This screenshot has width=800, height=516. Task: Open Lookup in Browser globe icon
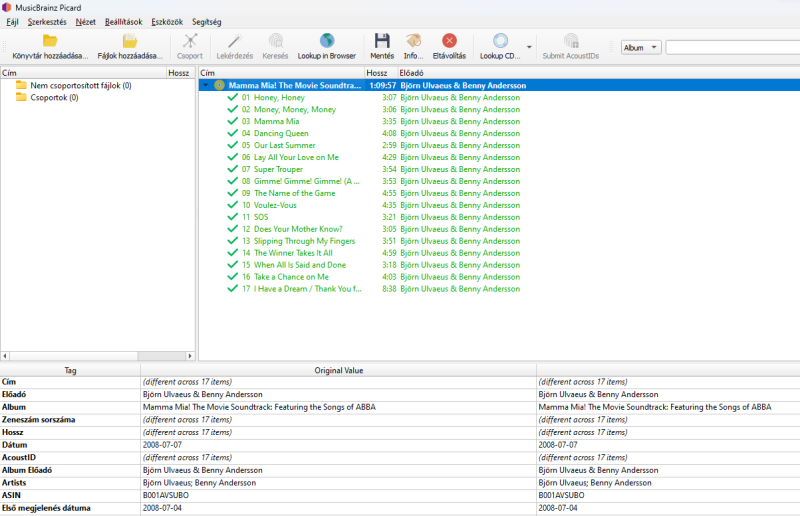pos(327,41)
